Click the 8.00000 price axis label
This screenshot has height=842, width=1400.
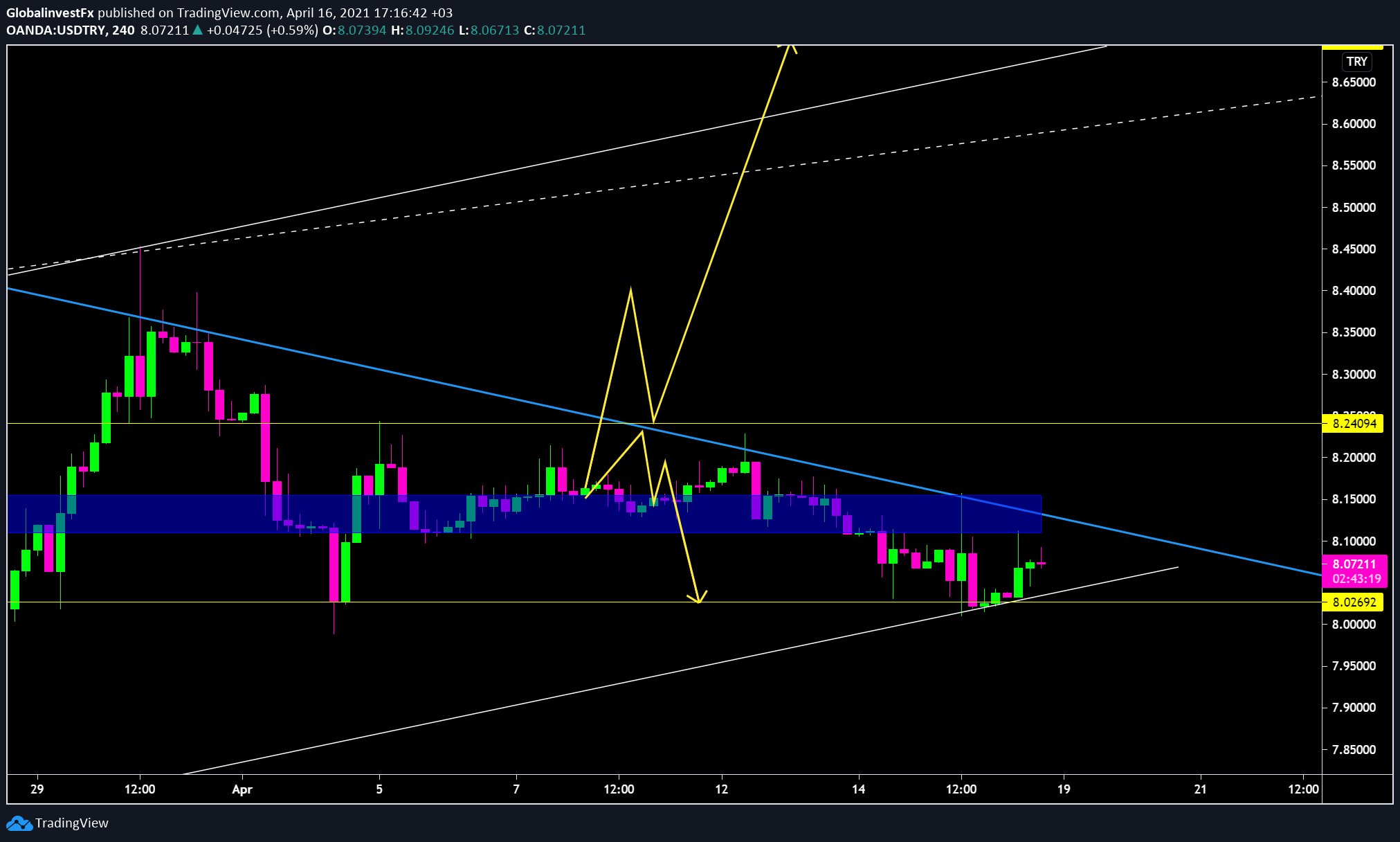(x=1354, y=625)
